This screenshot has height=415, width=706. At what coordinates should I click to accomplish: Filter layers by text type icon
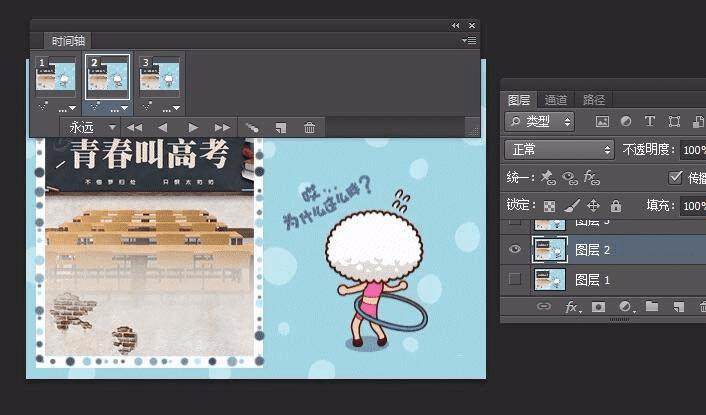[649, 121]
